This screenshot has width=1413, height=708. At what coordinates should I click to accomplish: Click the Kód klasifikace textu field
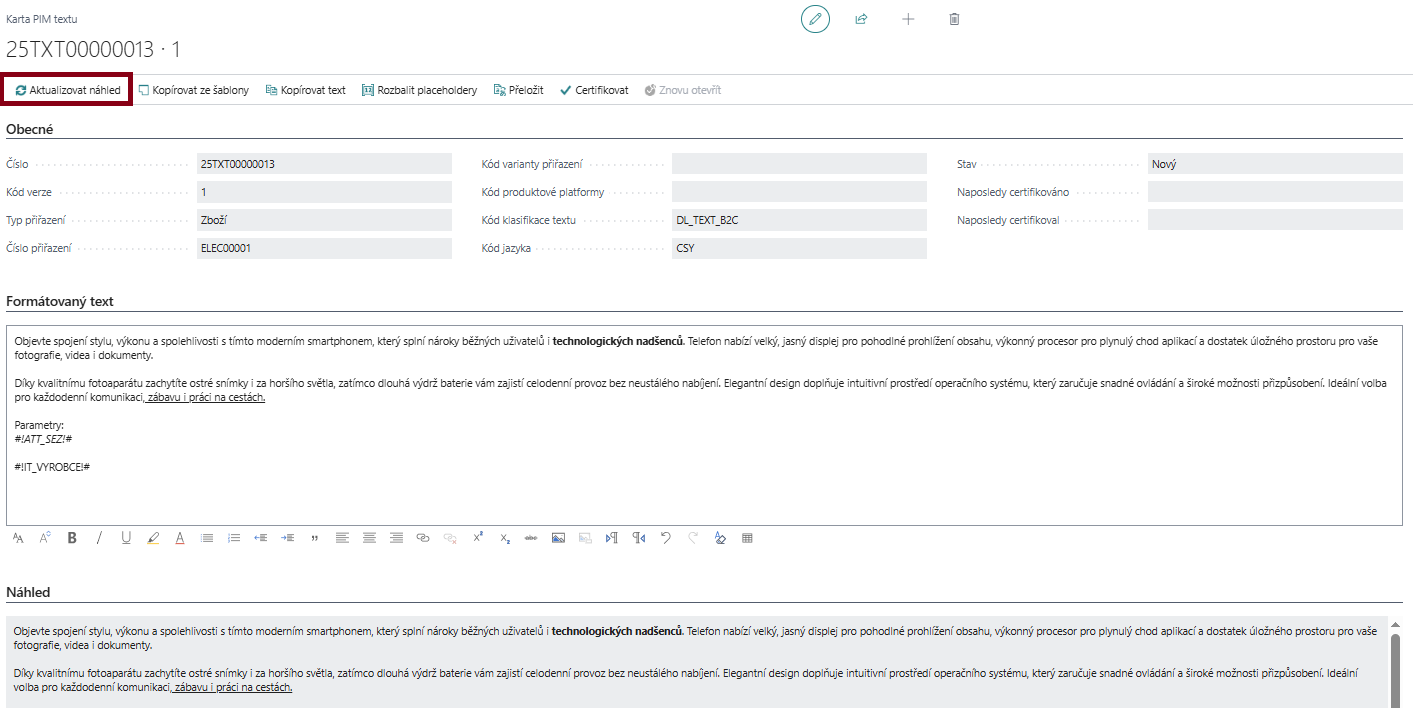pos(799,220)
